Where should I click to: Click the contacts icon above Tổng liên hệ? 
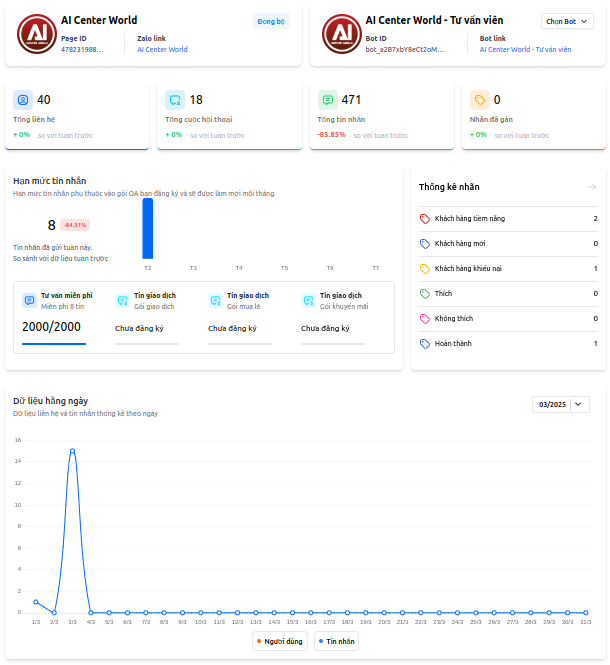tap(23, 100)
